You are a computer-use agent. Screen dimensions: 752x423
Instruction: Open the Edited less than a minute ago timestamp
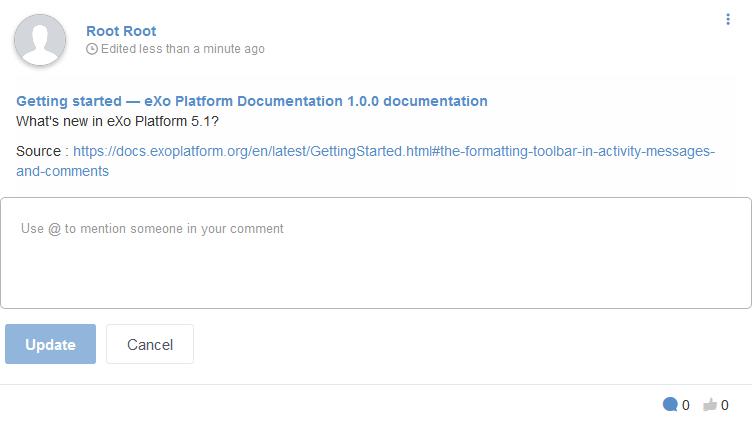[183, 49]
